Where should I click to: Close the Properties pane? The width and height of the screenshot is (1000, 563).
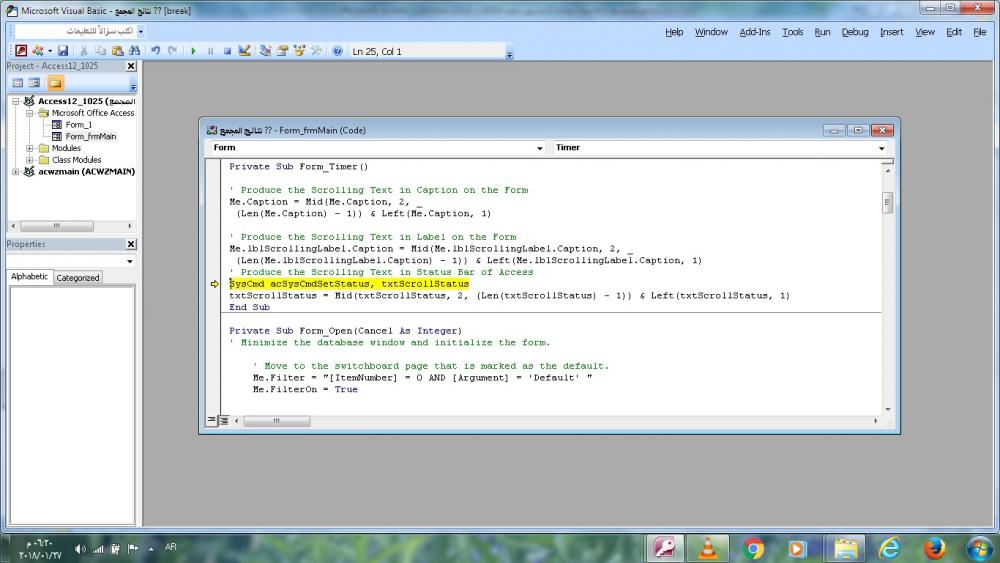pyautogui.click(x=131, y=244)
